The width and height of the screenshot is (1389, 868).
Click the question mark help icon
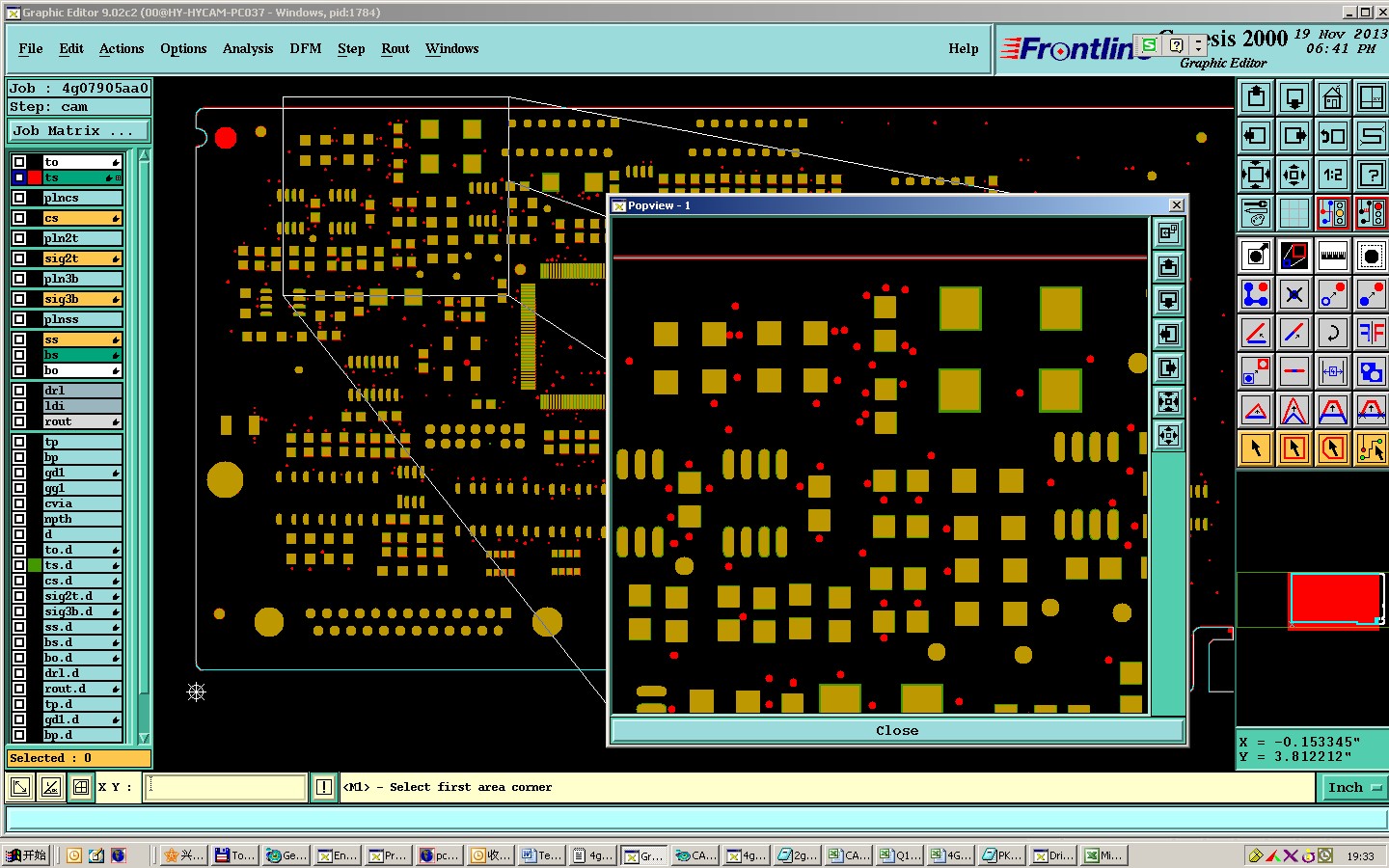(1372, 175)
